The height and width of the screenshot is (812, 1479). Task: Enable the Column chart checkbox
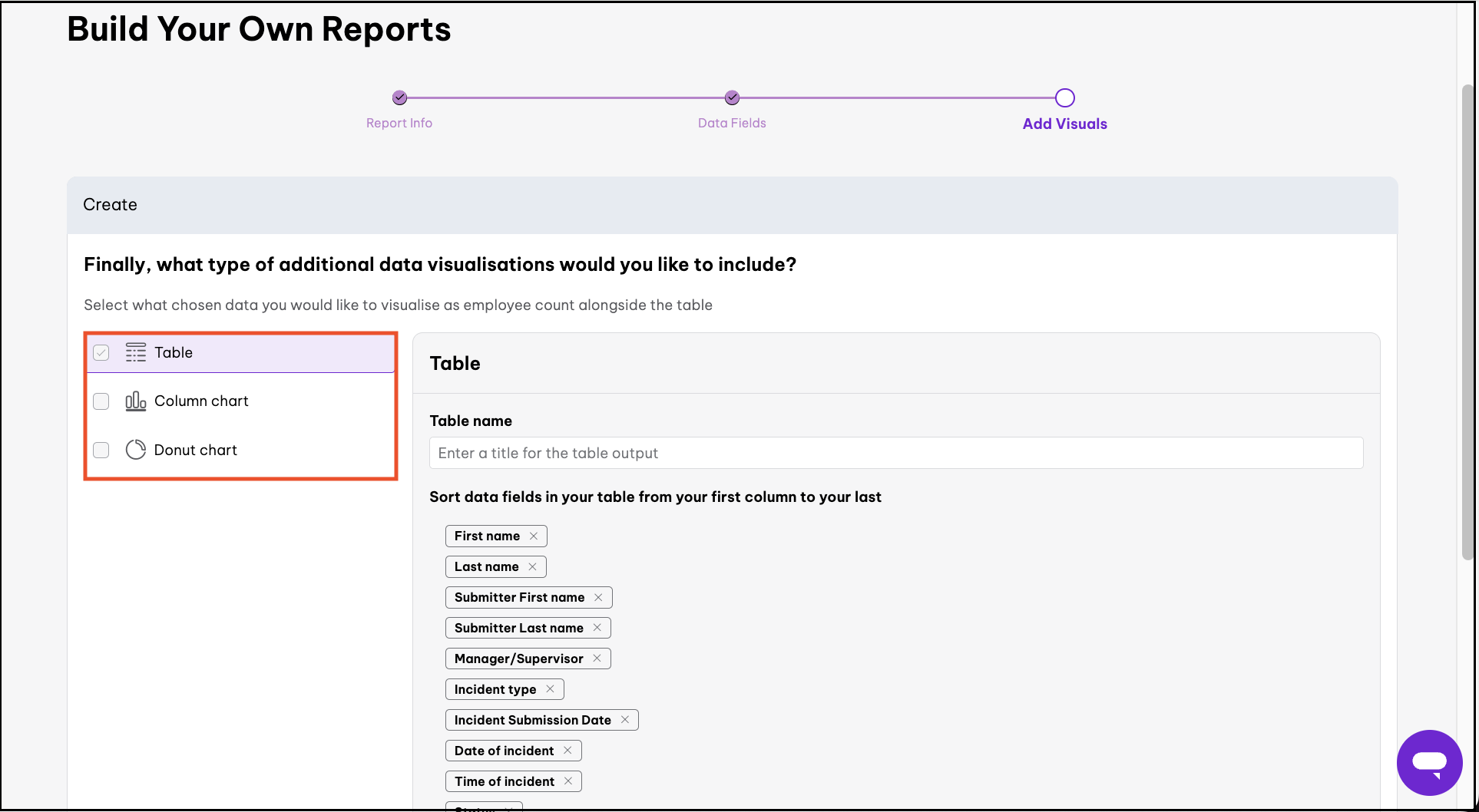(101, 401)
